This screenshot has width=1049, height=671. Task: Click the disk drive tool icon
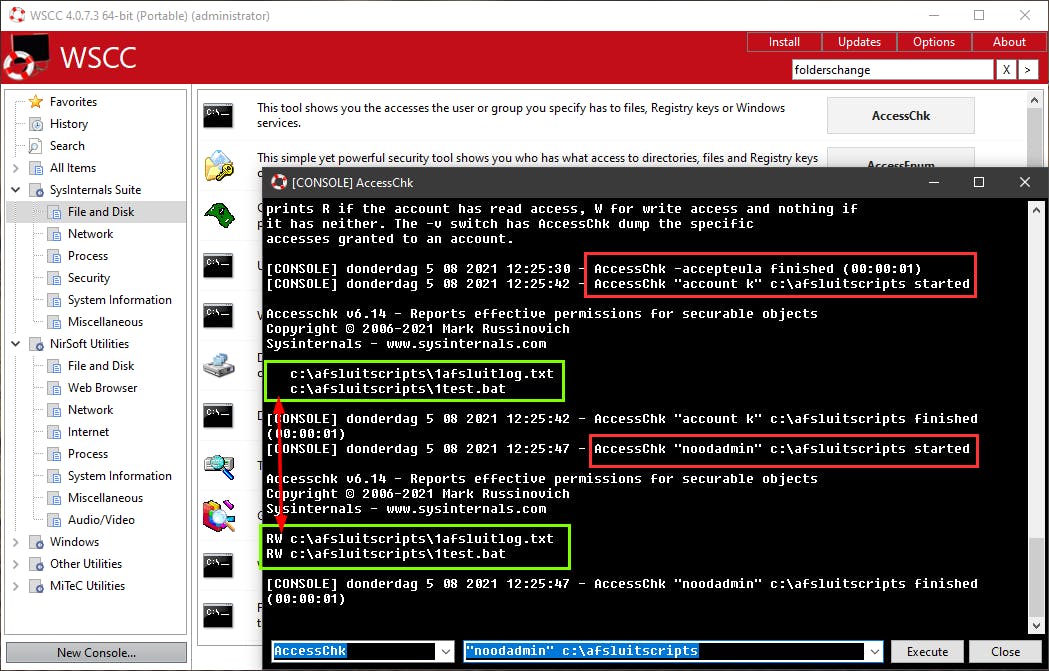219,365
